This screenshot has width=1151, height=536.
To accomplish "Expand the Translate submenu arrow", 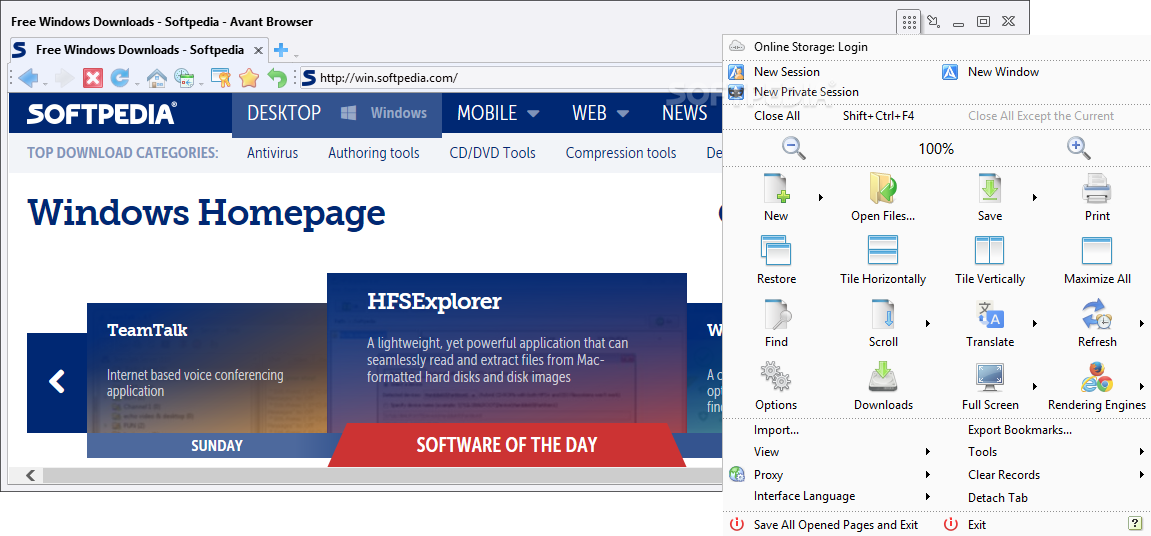I will [1035, 323].
